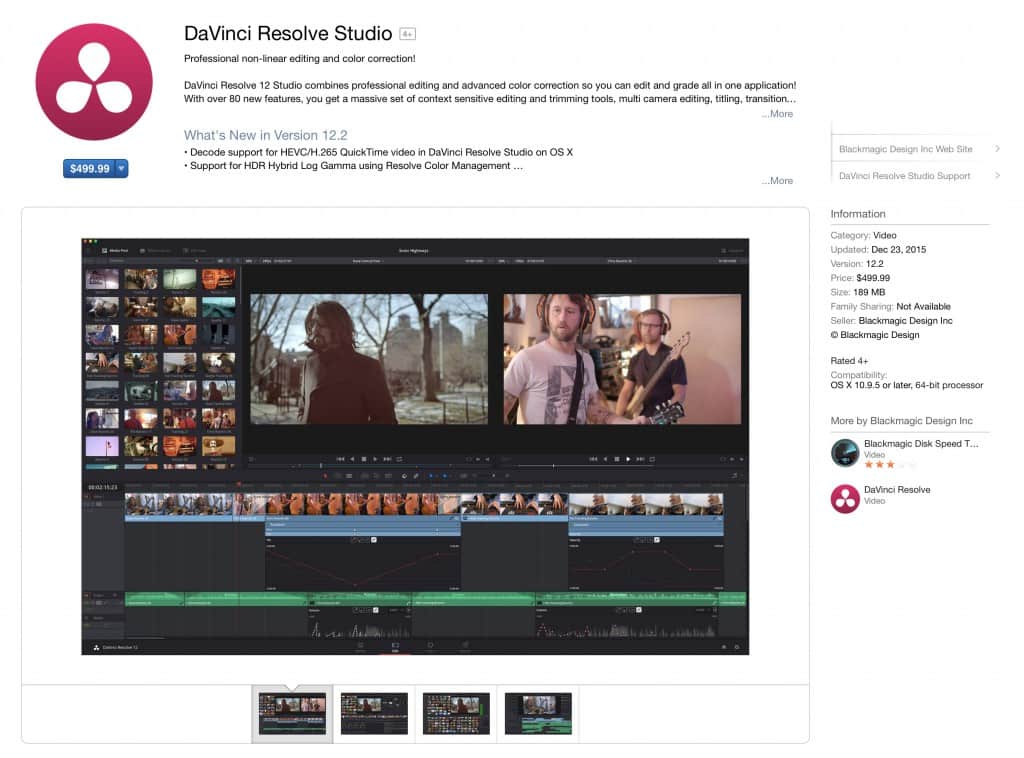The width and height of the screenshot is (1024, 758).
Task: Click the Seller: Blackmagic Design Inc row
Action: click(891, 321)
